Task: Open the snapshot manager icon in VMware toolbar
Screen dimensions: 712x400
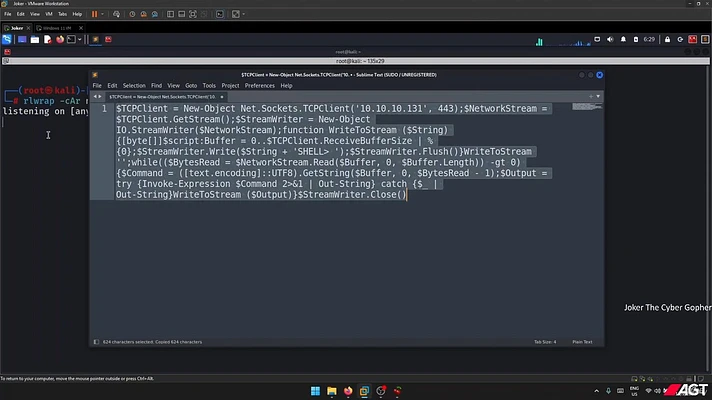Action: point(155,14)
